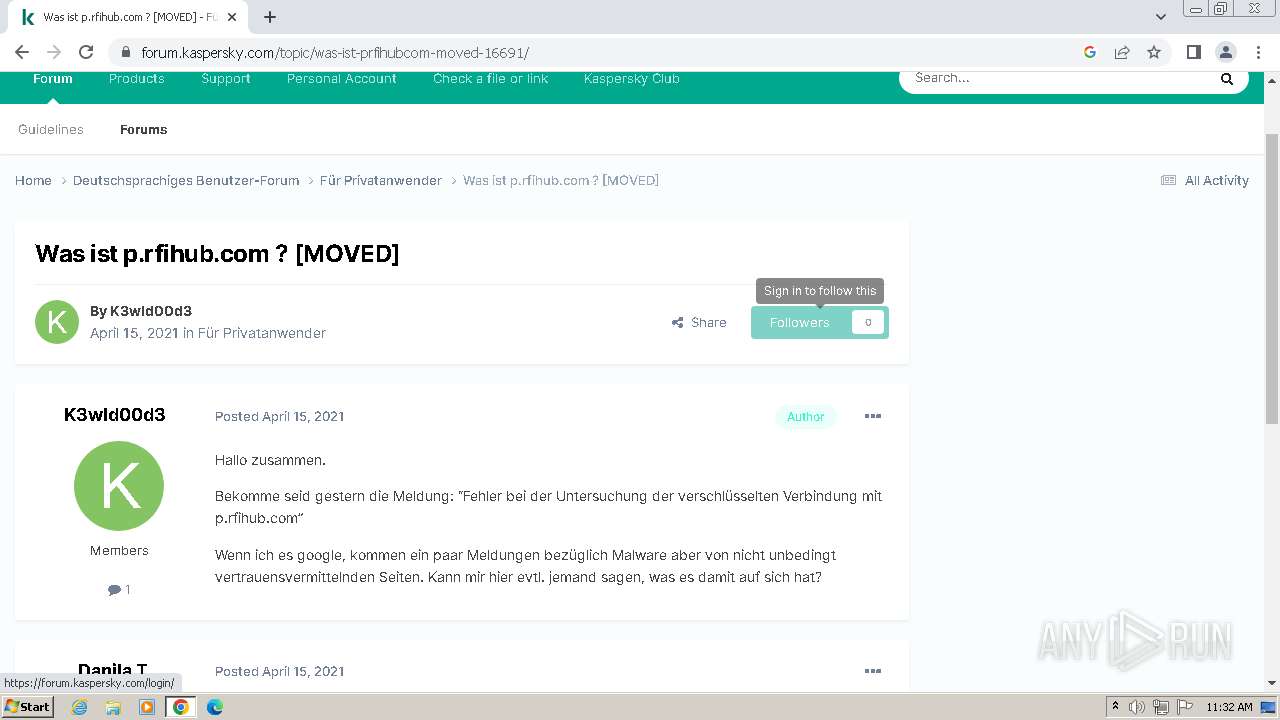The height and width of the screenshot is (720, 1280).
Task: Open post options for Danila T.'s post
Action: point(873,671)
